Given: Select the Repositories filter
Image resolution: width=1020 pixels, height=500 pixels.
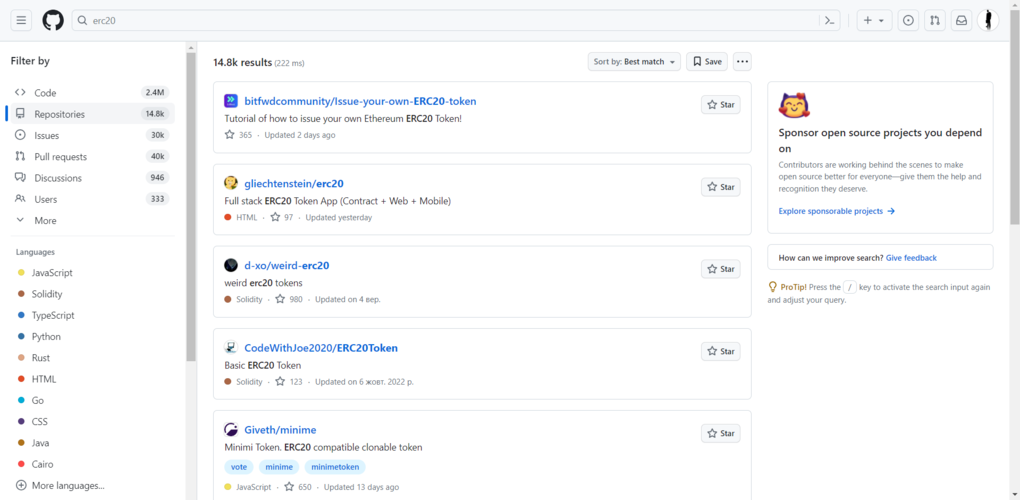Looking at the screenshot, I should [x=90, y=114].
